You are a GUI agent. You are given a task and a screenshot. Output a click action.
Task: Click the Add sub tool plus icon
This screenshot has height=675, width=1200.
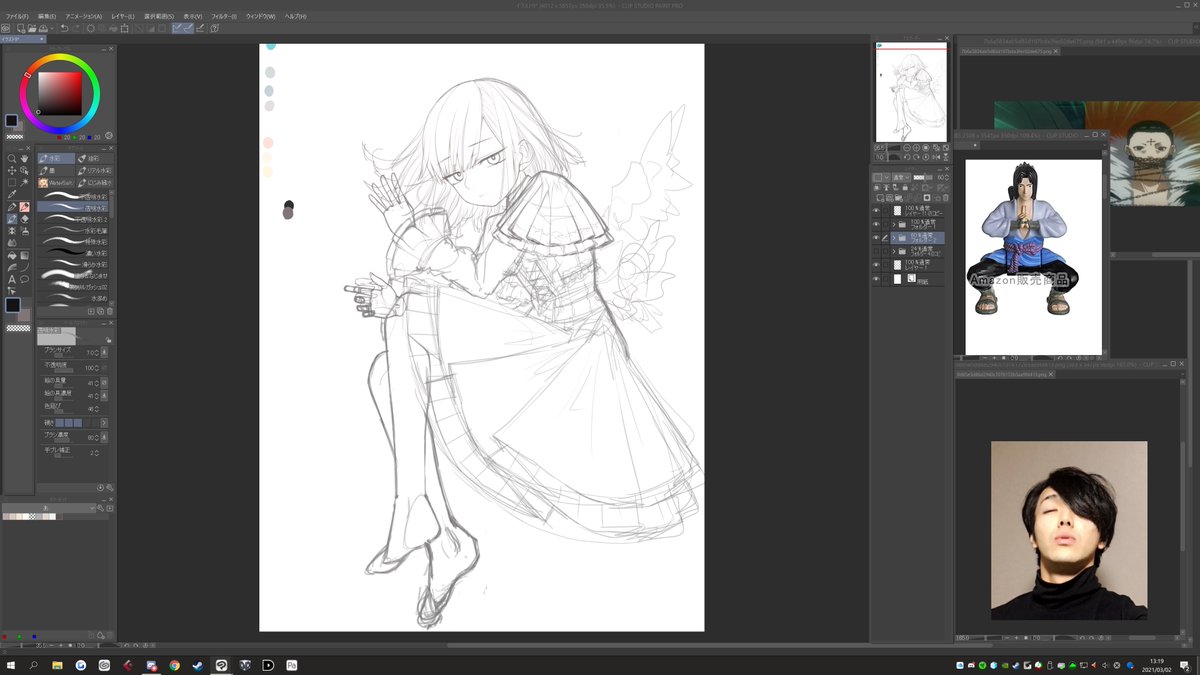91,311
